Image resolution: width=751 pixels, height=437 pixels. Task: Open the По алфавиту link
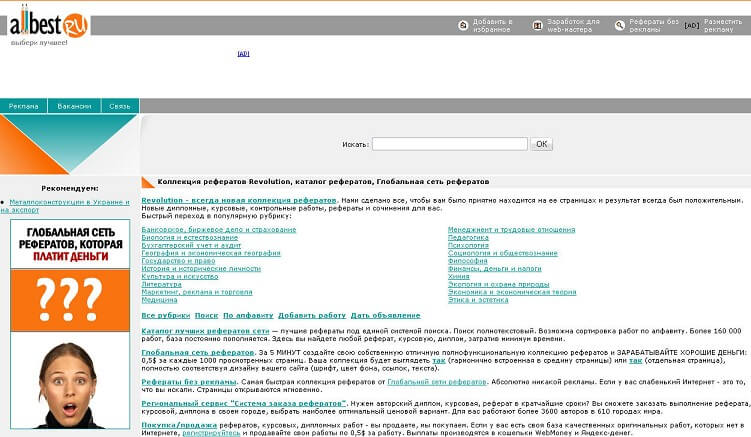(248, 315)
